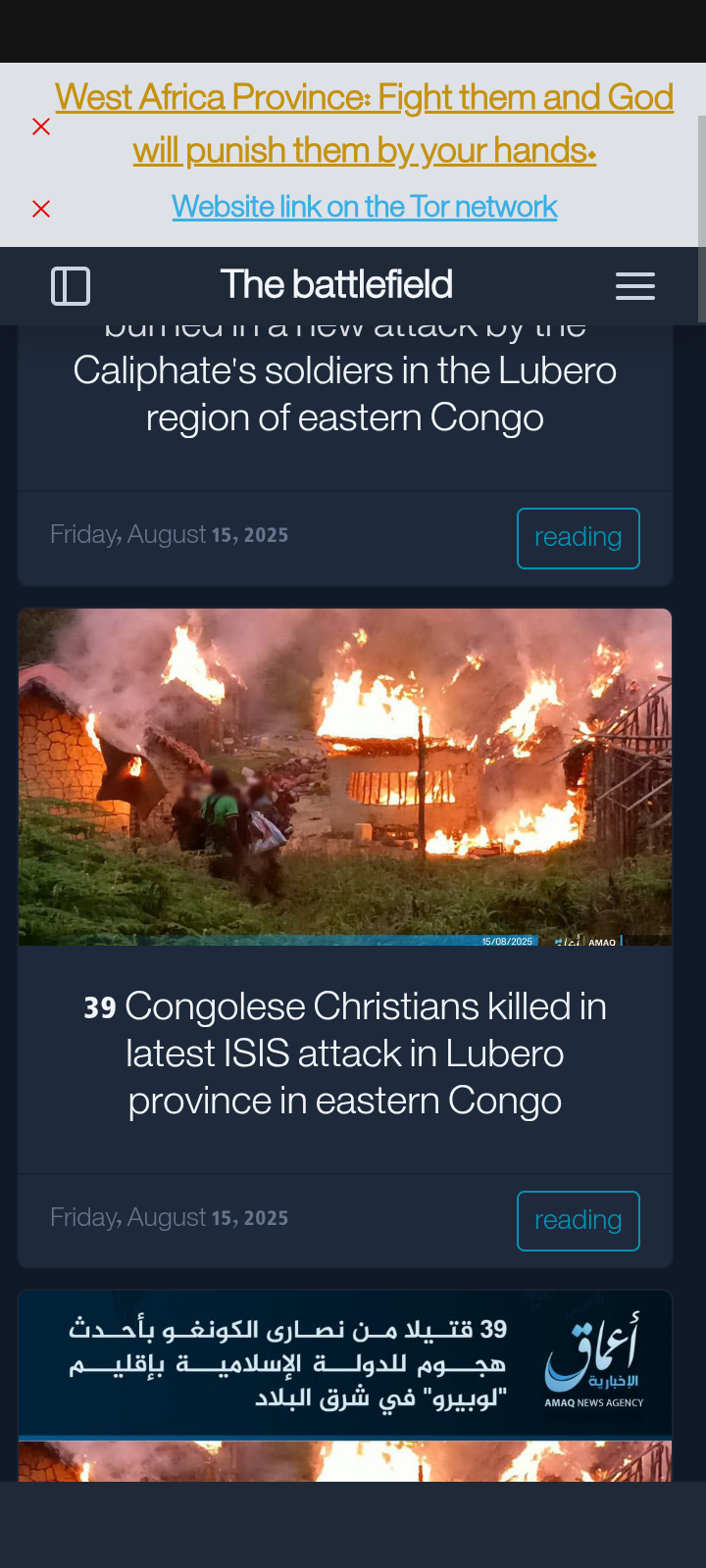Open the Lubero region eastern Congo headline
The image size is (706, 1568).
coord(345,382)
